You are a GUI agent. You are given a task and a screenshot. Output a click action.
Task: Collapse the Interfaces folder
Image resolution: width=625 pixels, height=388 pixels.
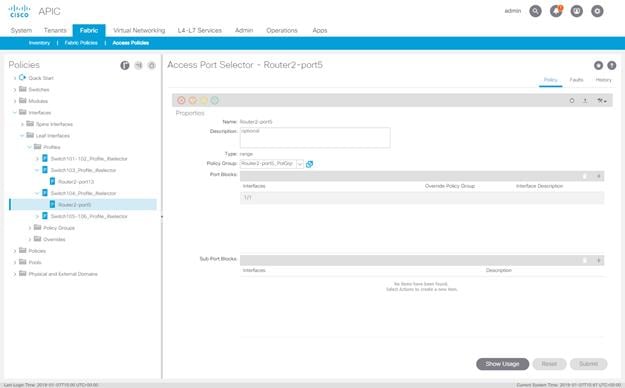[15, 112]
